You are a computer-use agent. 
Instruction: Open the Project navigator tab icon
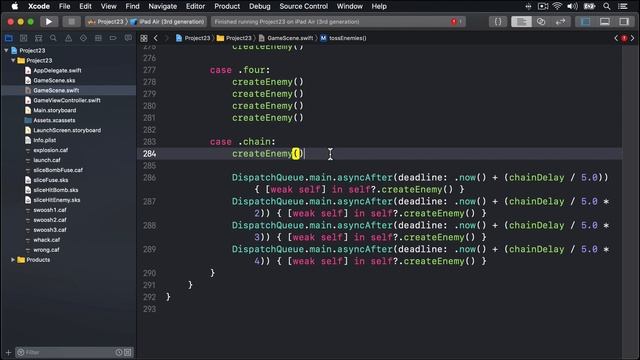point(9,38)
